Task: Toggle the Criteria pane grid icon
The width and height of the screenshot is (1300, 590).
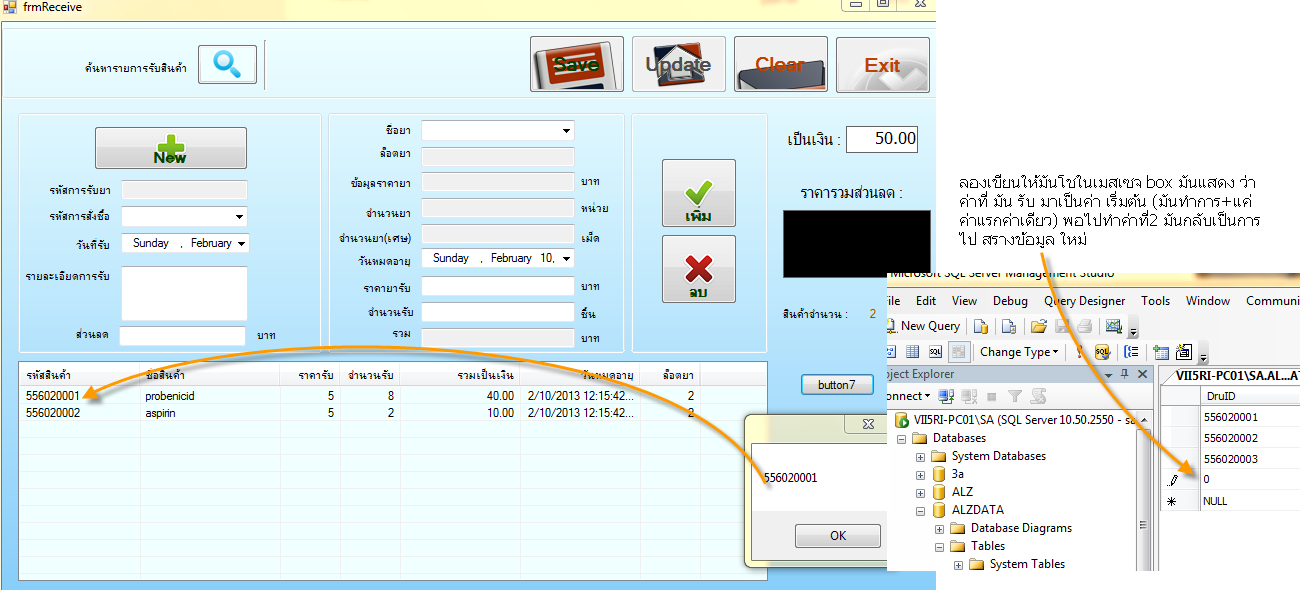Action: tap(912, 352)
